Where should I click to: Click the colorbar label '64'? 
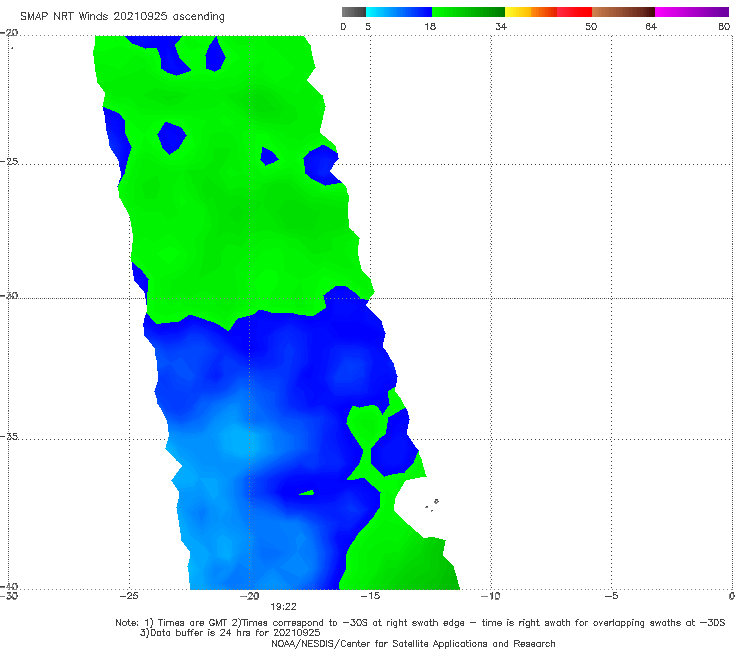[651, 26]
